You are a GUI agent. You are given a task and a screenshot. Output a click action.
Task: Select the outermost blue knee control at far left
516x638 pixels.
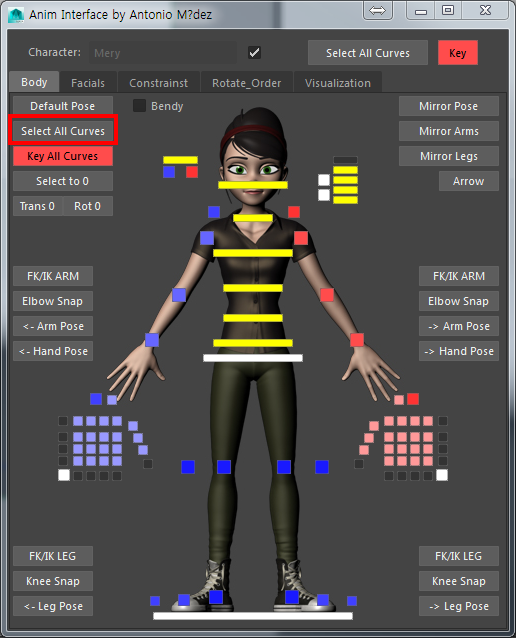click(188, 467)
